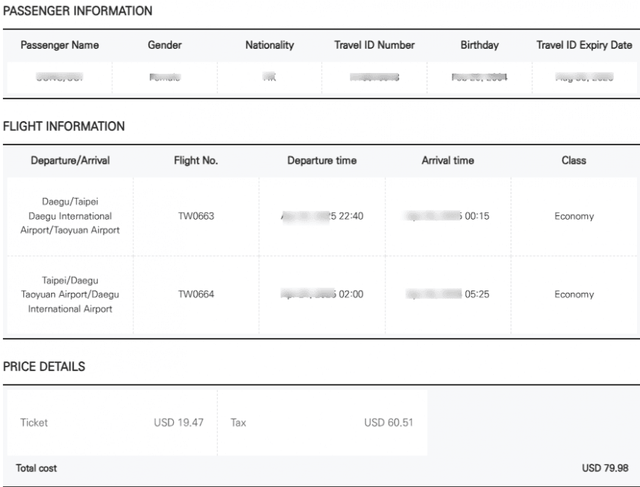Click the Travel ID Number column header
The height and width of the screenshot is (487, 640).
point(374,45)
